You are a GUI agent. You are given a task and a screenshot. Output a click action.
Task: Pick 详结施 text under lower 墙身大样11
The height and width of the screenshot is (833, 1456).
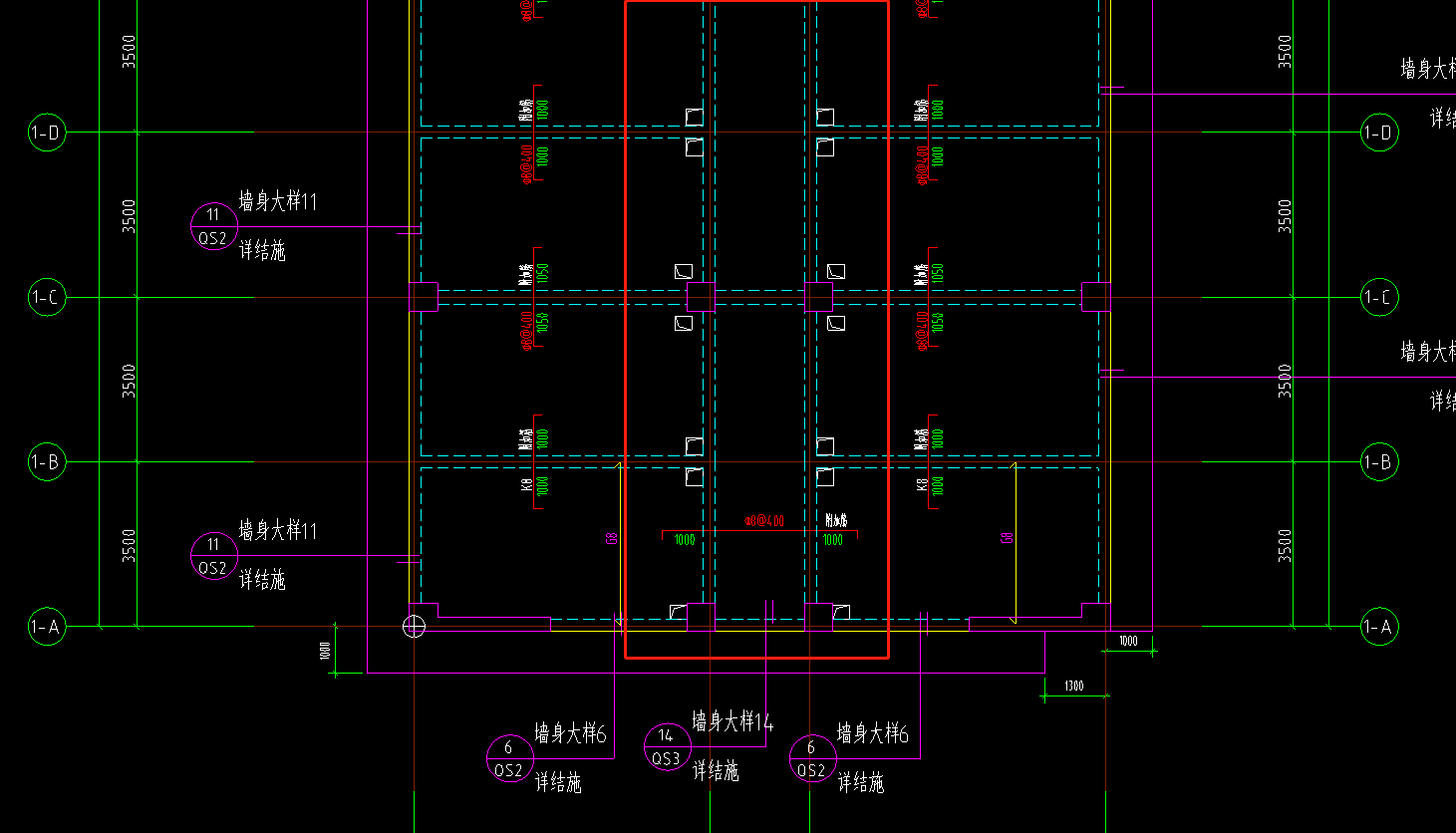(x=262, y=579)
